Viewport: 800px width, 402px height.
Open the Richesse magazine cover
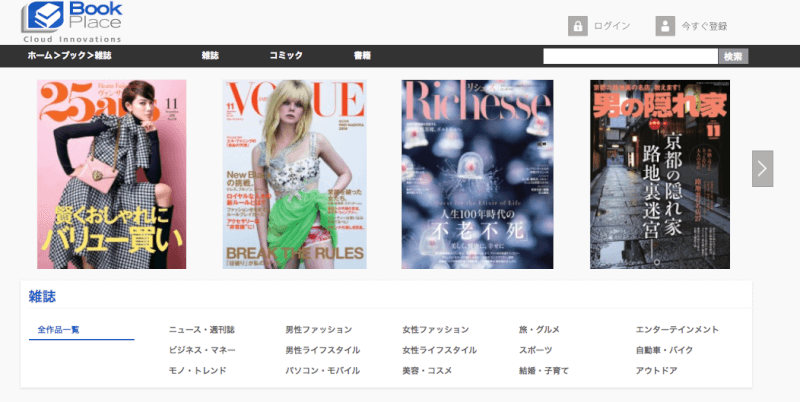pyautogui.click(x=477, y=174)
